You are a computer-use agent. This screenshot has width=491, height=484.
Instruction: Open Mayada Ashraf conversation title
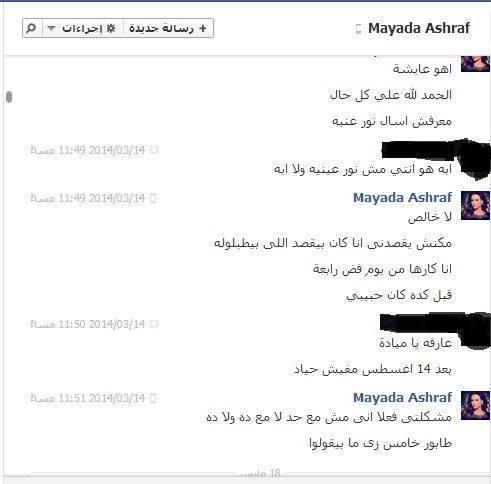click(419, 28)
